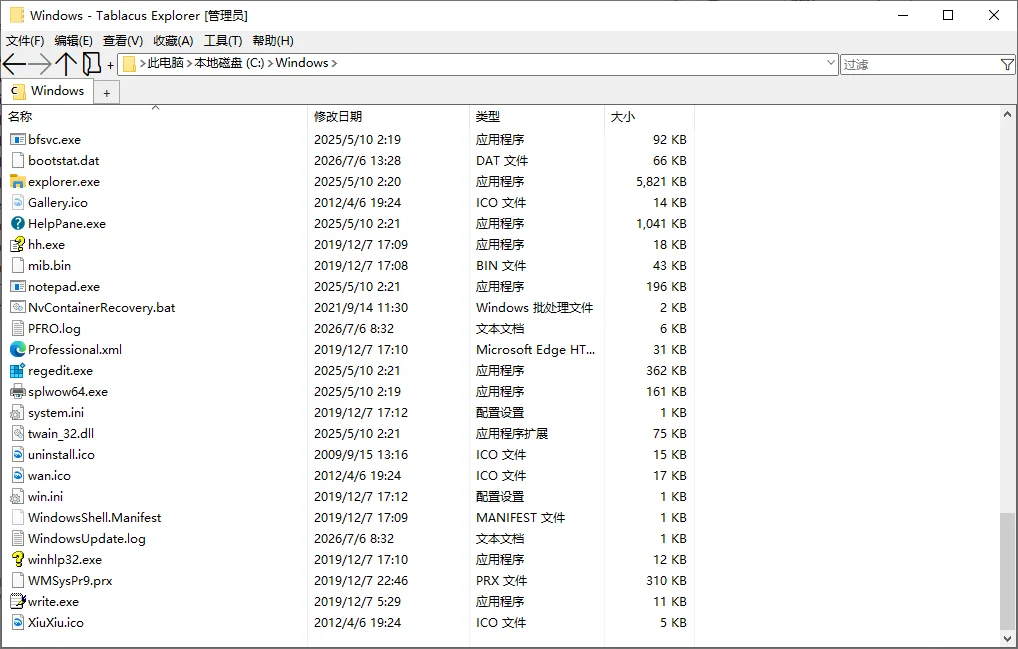The image size is (1018, 649).
Task: Open the 文件(F) menu
Action: point(25,41)
